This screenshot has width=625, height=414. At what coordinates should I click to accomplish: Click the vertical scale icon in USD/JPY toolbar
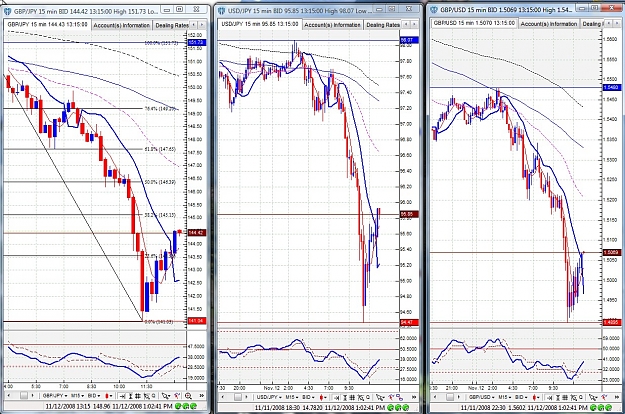click(345, 397)
